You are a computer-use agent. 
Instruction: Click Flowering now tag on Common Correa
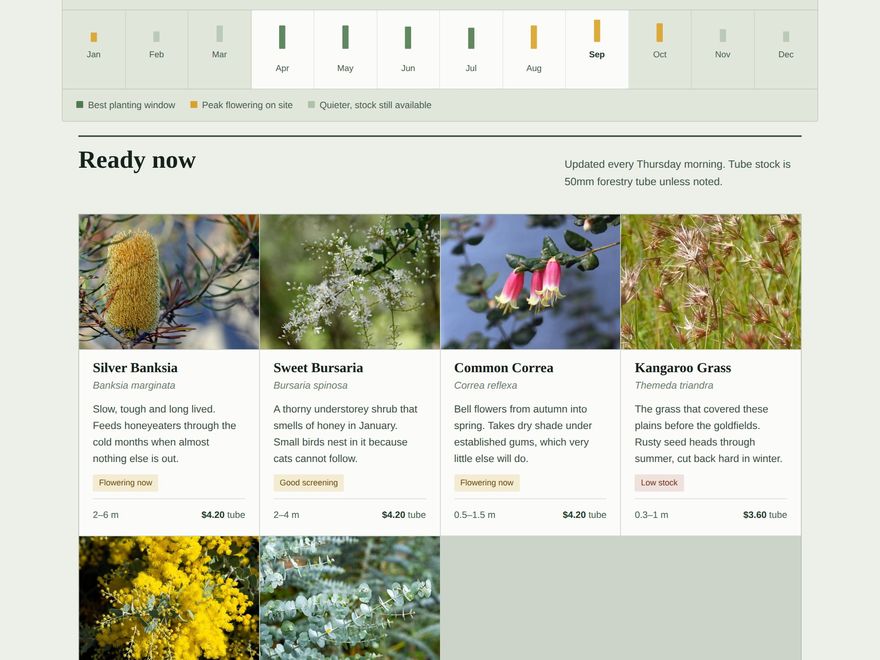click(487, 483)
